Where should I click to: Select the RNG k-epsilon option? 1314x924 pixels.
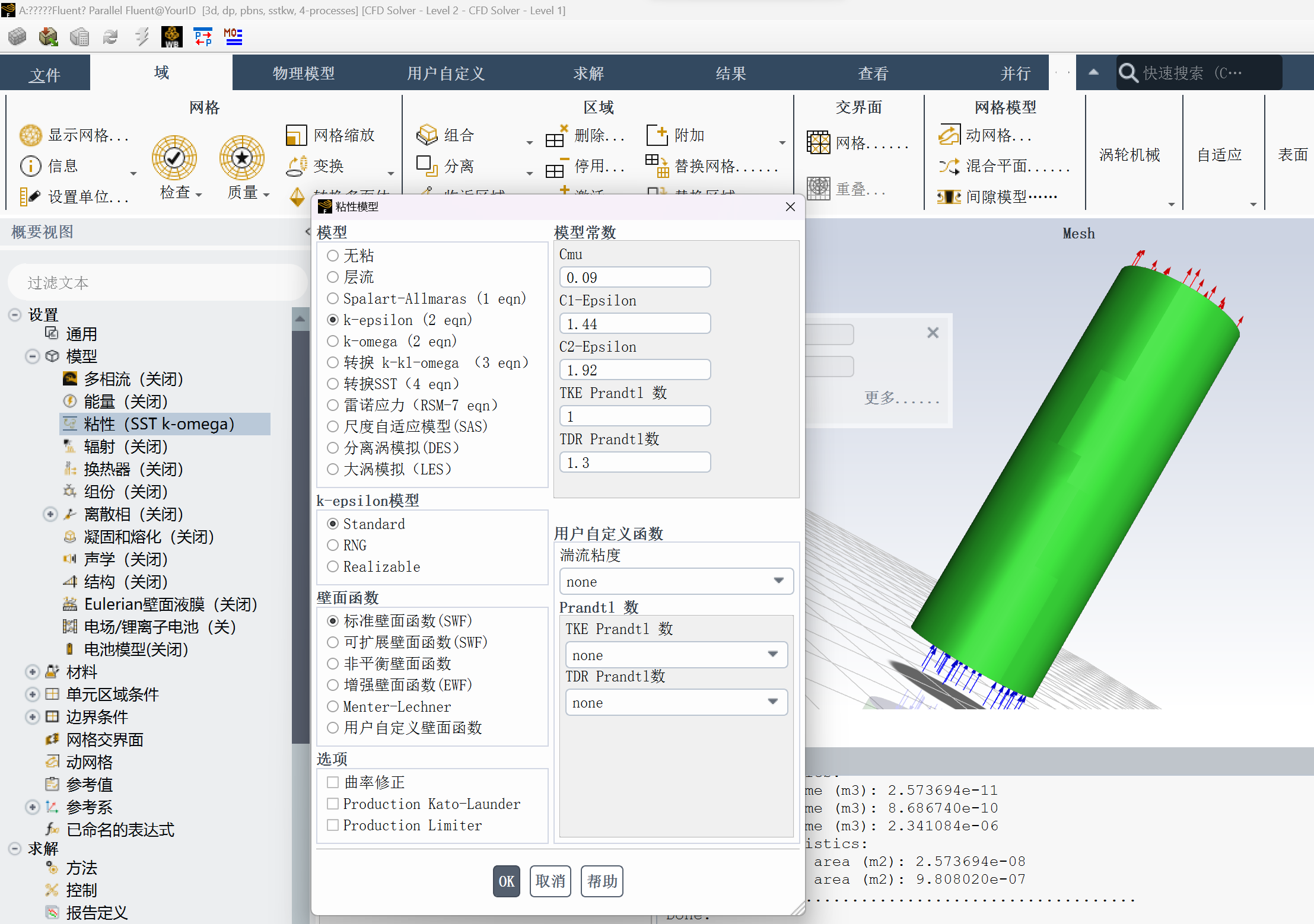333,545
